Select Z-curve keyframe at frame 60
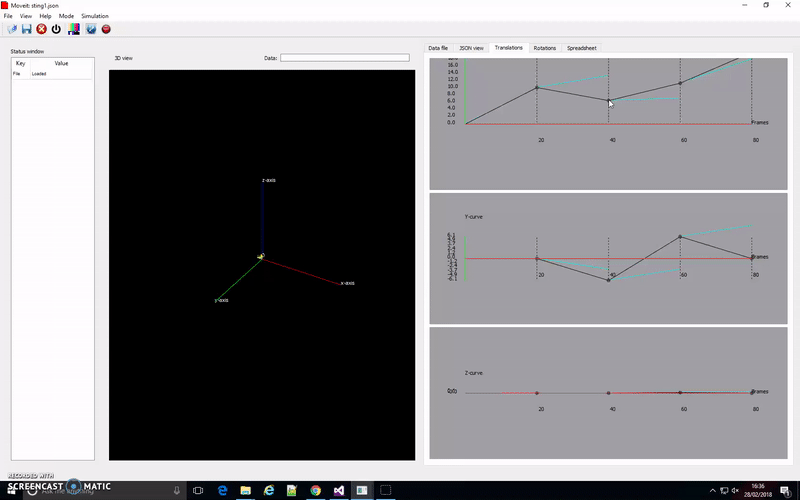Image resolution: width=800 pixels, height=500 pixels. tap(680, 392)
